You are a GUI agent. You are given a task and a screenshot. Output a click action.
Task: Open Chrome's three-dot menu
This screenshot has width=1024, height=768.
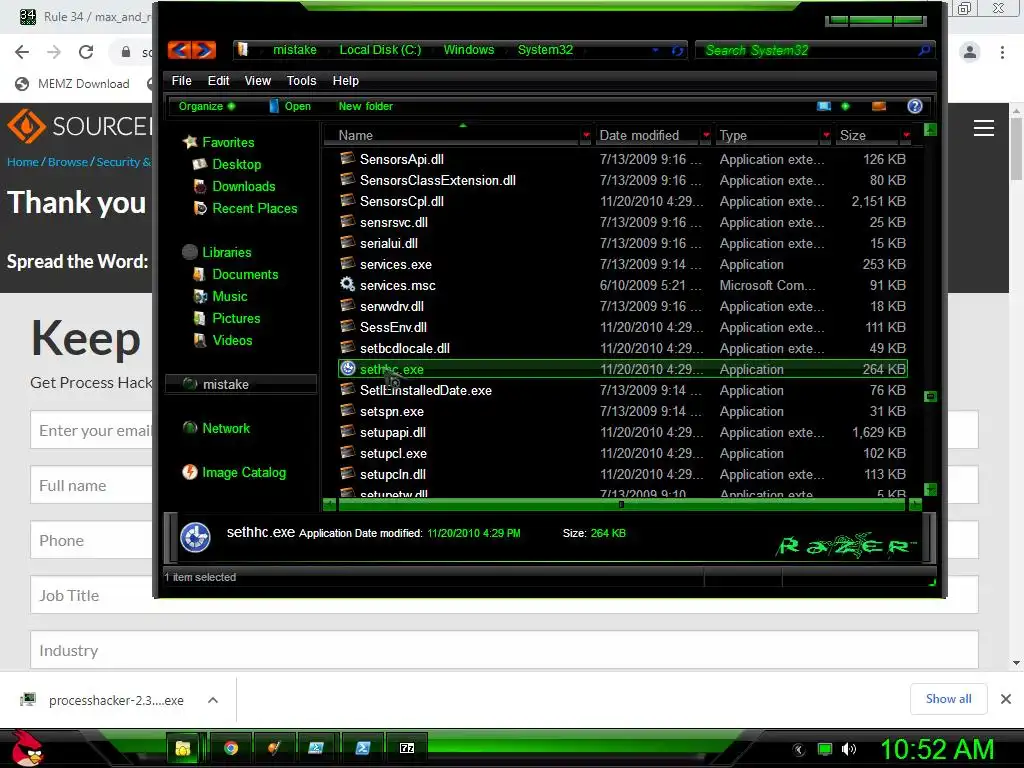click(x=1002, y=52)
